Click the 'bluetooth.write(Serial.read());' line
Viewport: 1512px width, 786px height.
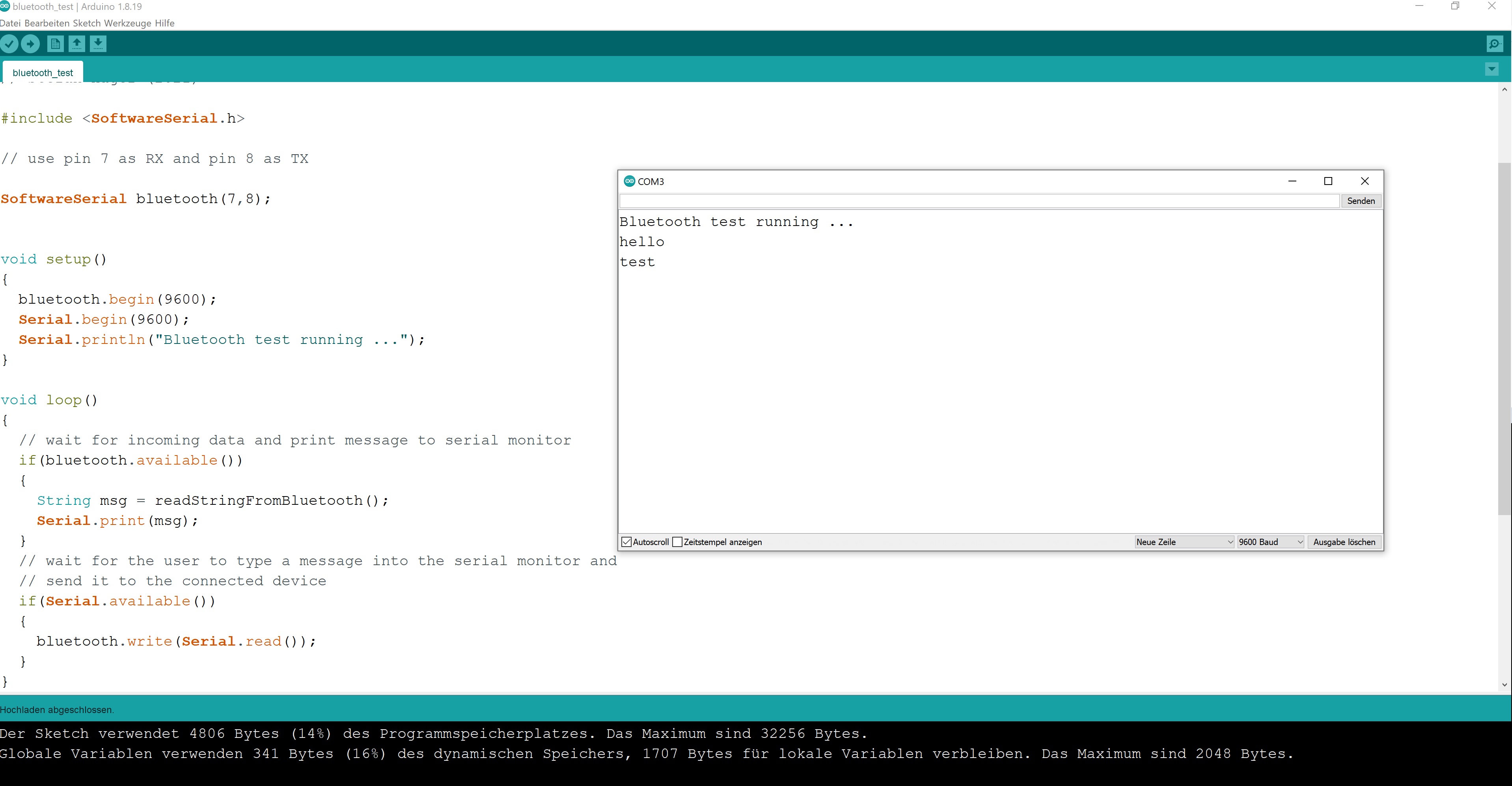pyautogui.click(x=176, y=642)
